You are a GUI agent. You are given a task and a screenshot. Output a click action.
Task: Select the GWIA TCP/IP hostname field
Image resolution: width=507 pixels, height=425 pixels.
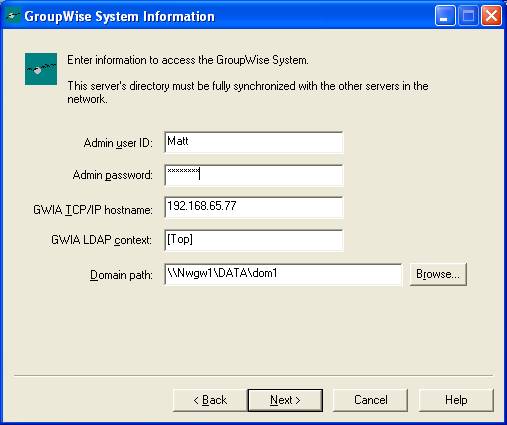click(254, 207)
